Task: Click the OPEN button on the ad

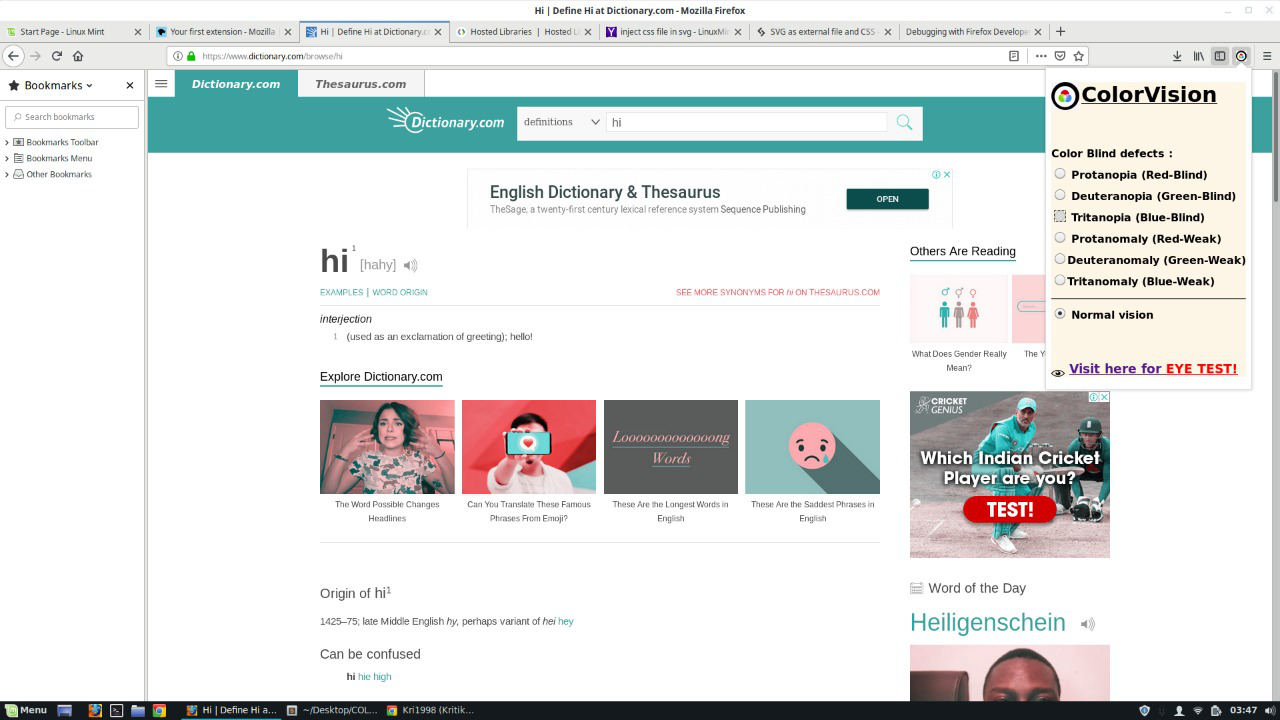Action: 887,199
